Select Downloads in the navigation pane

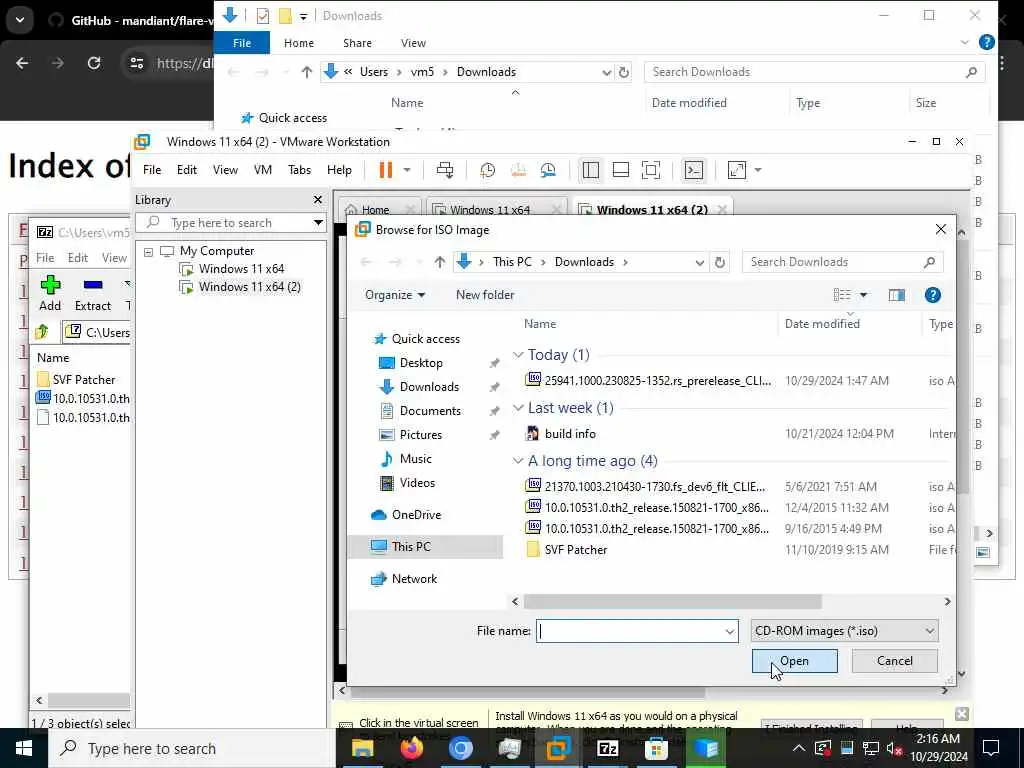click(x=428, y=387)
